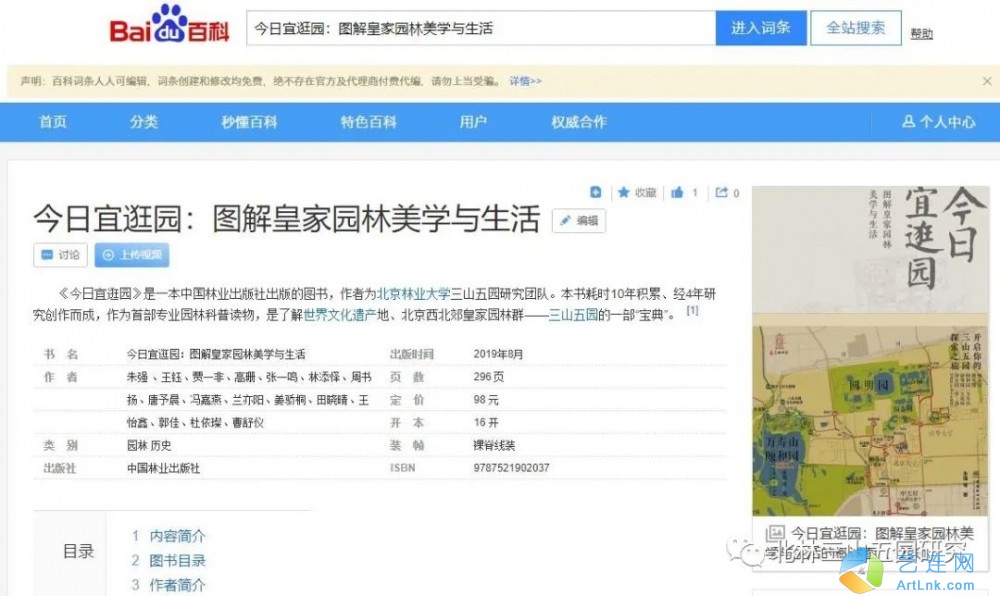The image size is (1000, 596).
Task: Click the 进入词条 button
Action: [x=761, y=28]
